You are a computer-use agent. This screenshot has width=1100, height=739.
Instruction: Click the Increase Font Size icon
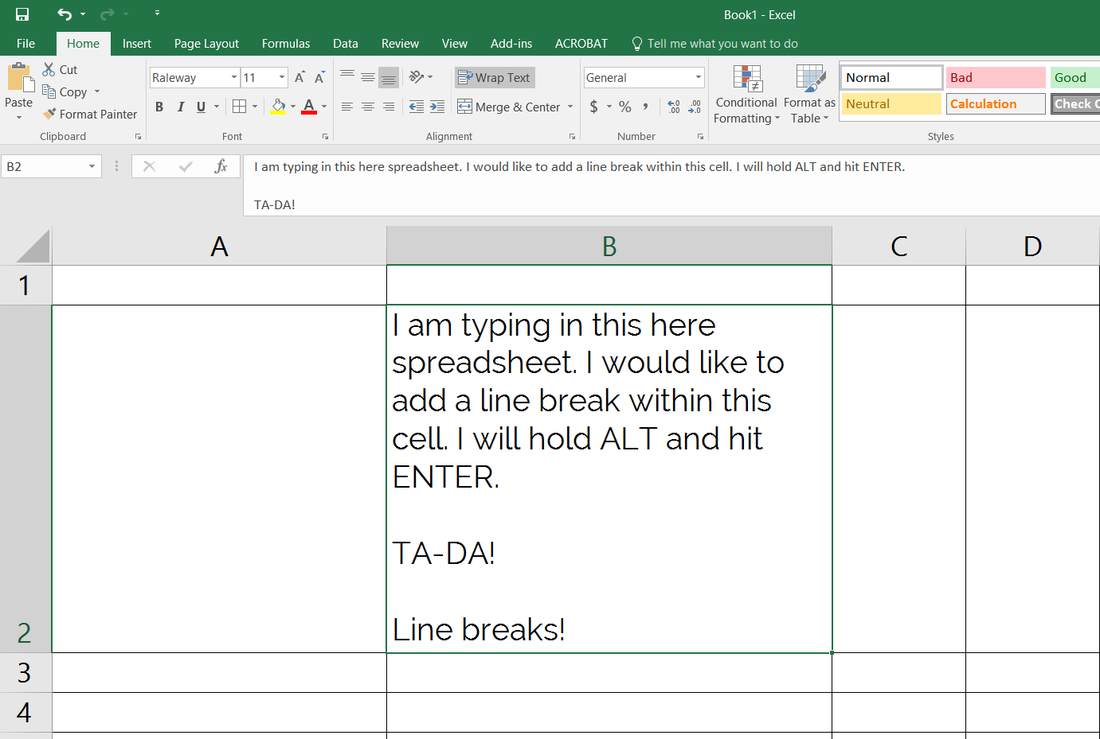click(x=298, y=75)
